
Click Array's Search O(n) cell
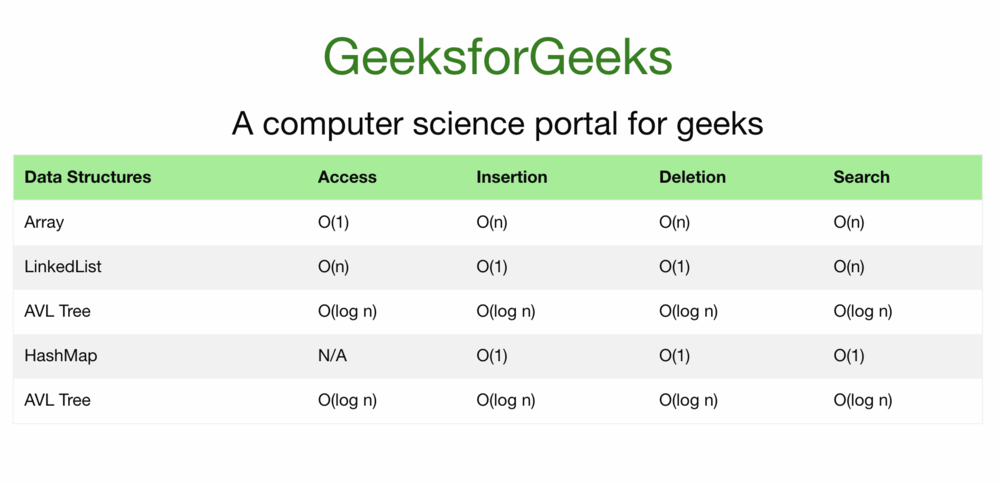point(849,222)
